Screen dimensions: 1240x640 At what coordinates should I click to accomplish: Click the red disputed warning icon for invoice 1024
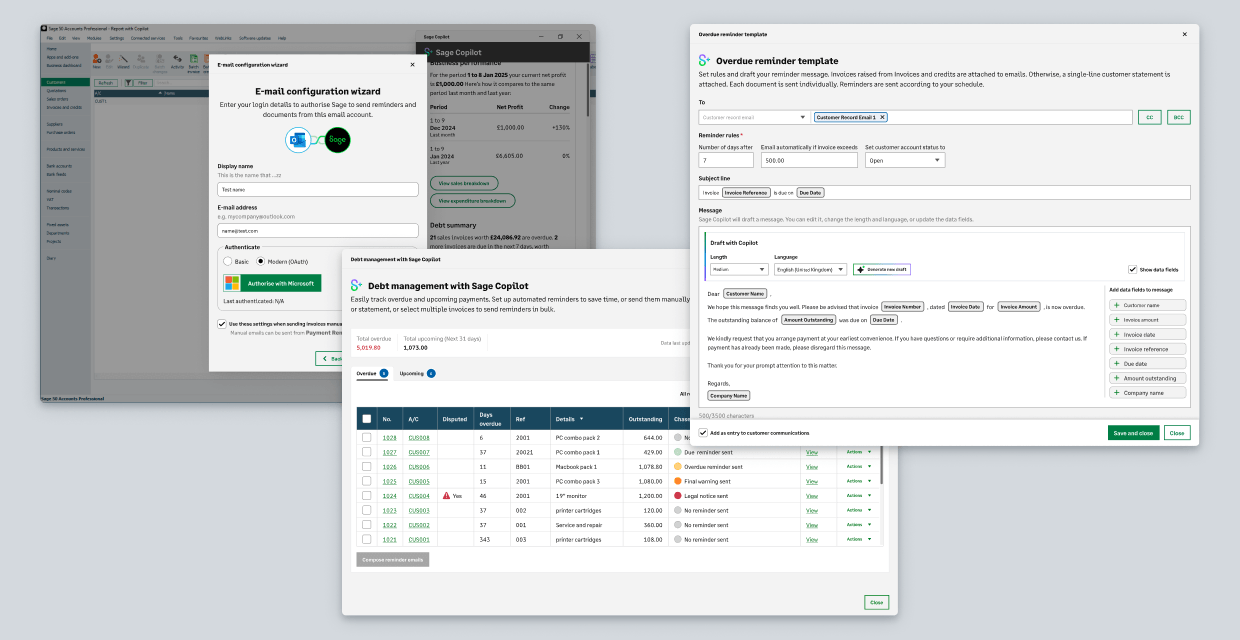446,495
